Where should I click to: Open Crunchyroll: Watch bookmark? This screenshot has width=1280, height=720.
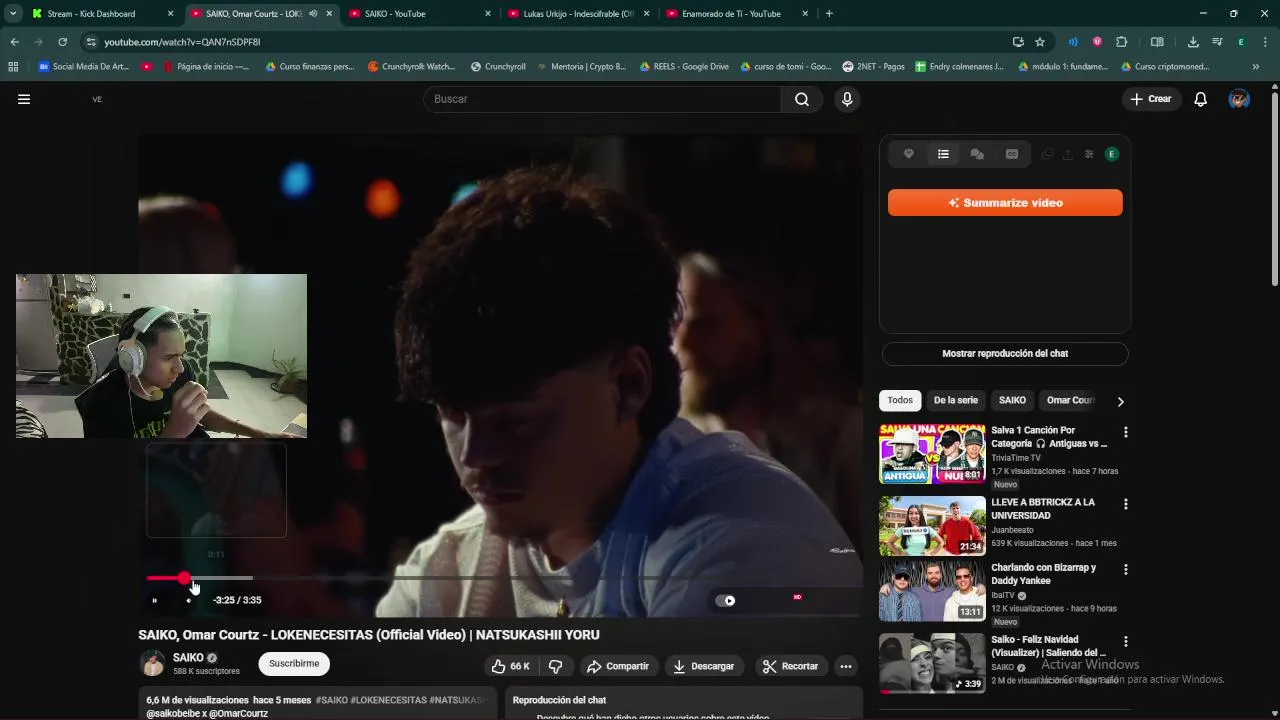(411, 67)
